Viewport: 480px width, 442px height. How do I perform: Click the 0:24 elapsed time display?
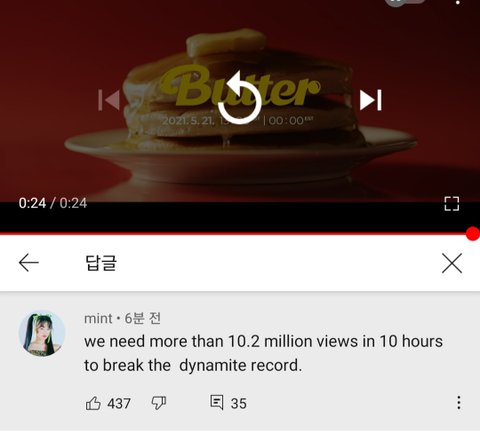pos(32,203)
